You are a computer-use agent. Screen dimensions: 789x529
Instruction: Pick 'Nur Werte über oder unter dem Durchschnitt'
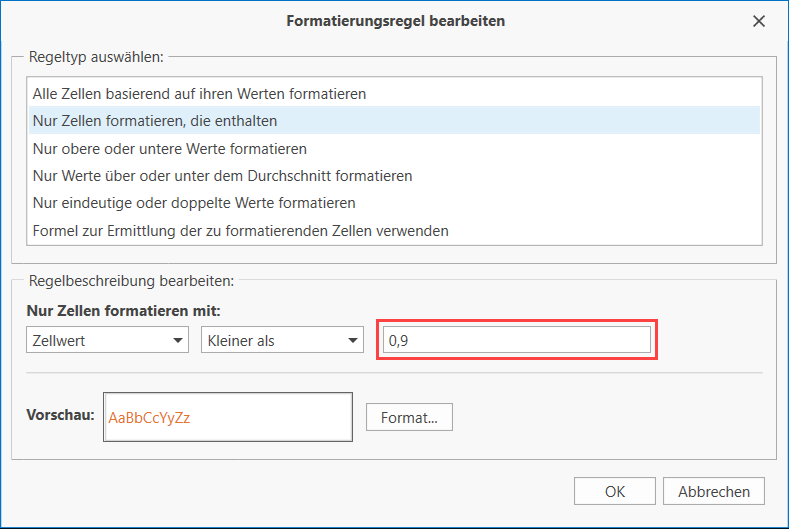[222, 176]
